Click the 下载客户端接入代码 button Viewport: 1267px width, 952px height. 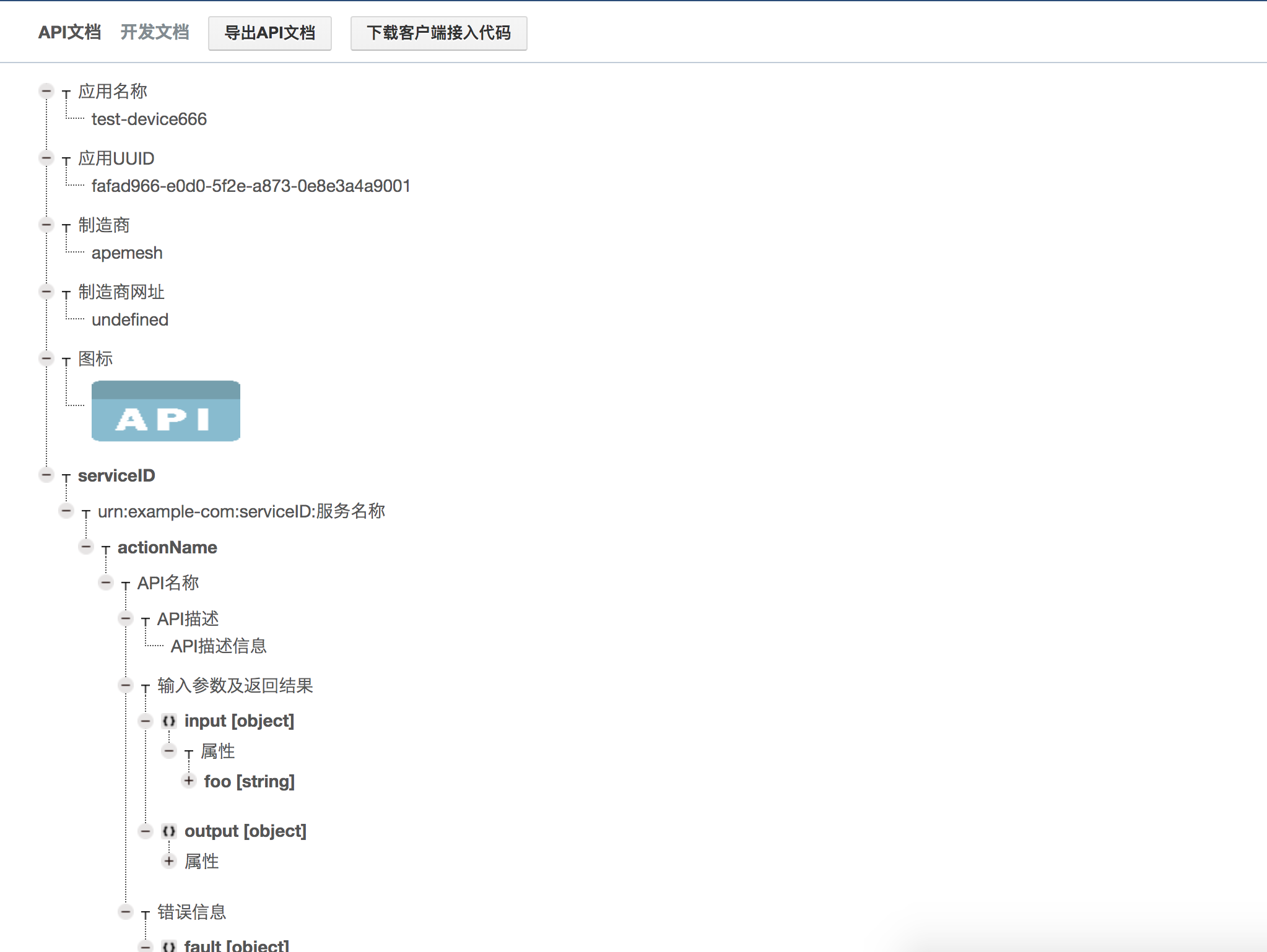pyautogui.click(x=438, y=33)
